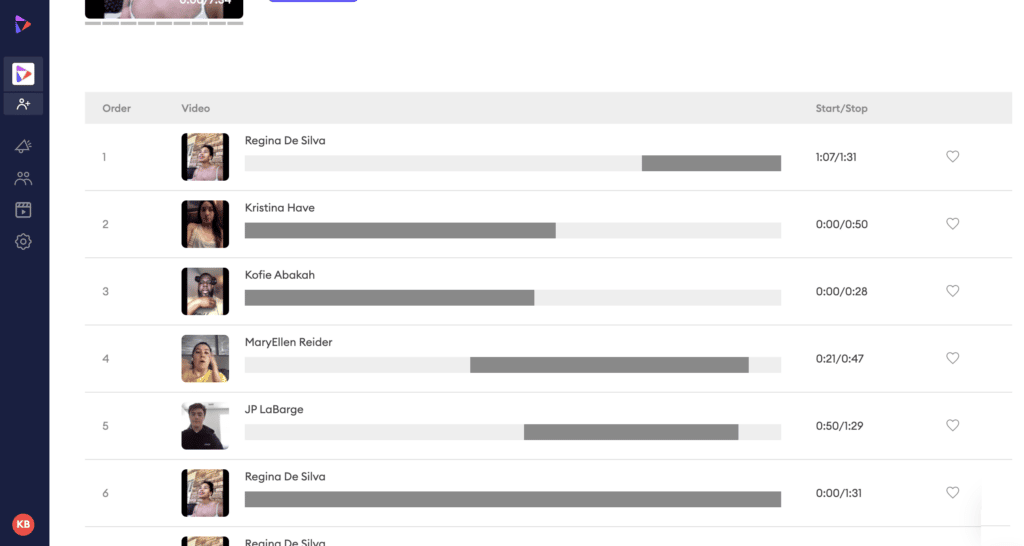Click the Kristina Have name label
Image resolution: width=1024 pixels, height=546 pixels.
pyautogui.click(x=280, y=208)
